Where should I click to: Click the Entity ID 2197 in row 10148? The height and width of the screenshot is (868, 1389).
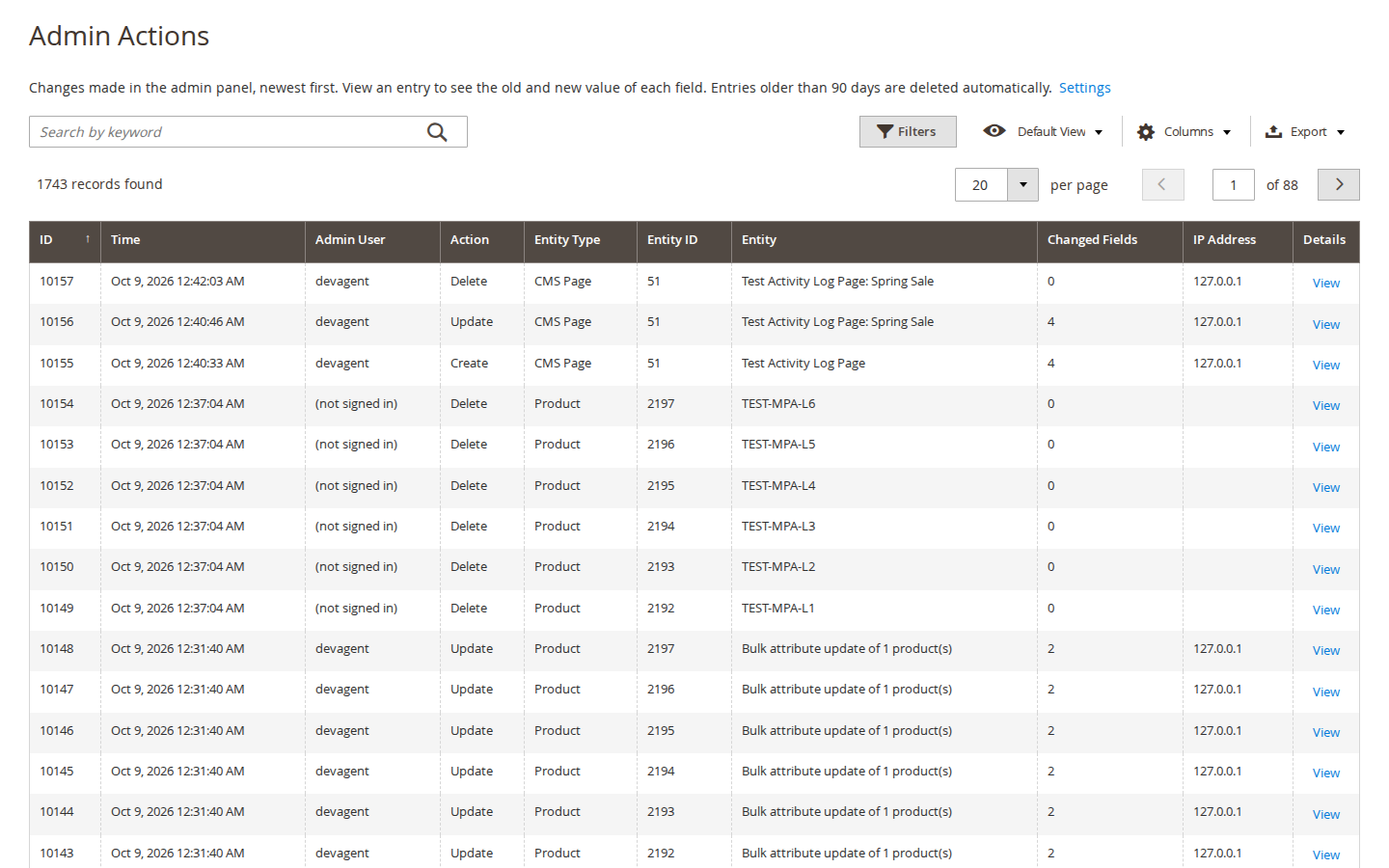[x=661, y=649]
